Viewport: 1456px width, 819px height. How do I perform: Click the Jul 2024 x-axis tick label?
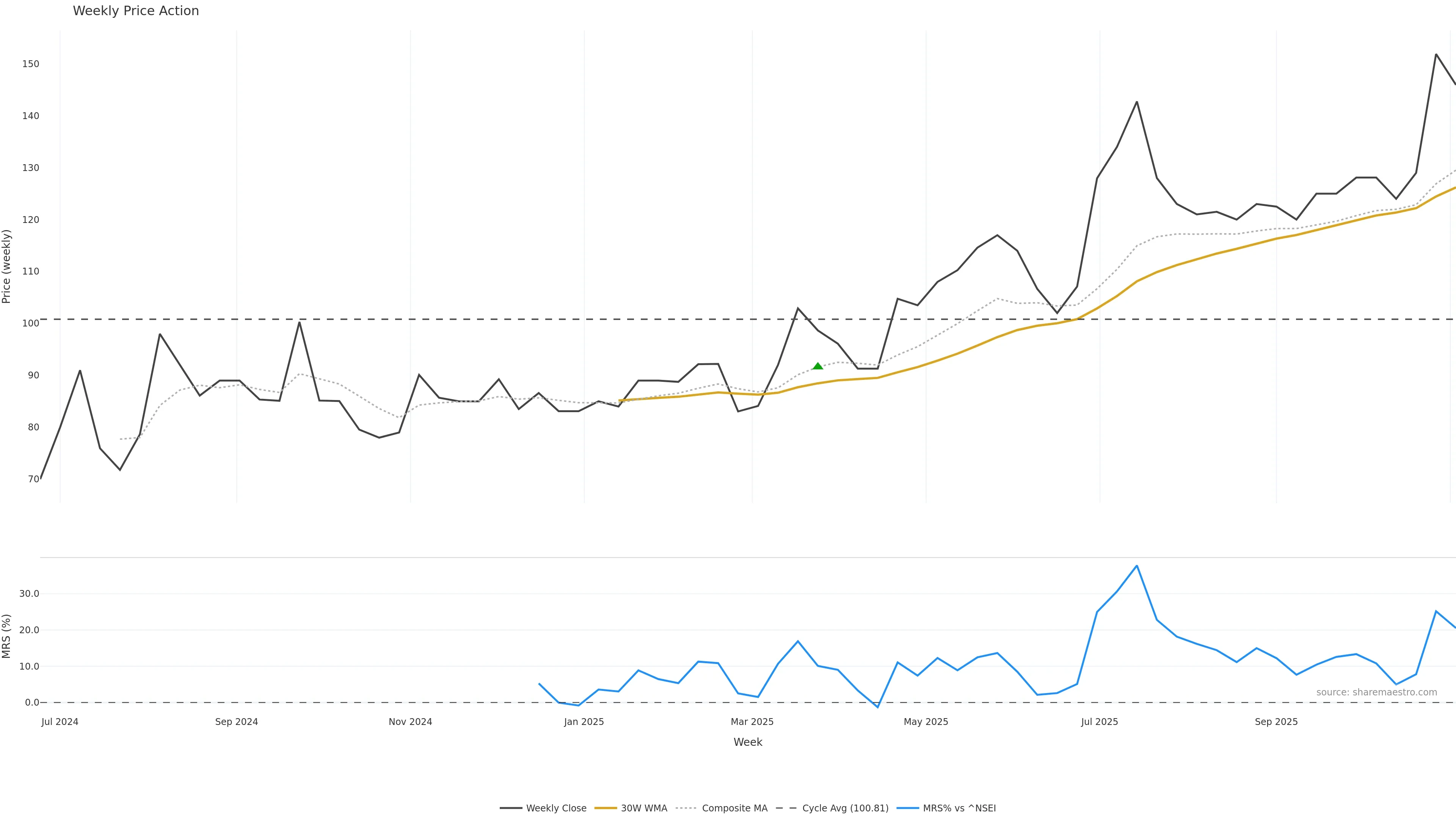click(60, 722)
